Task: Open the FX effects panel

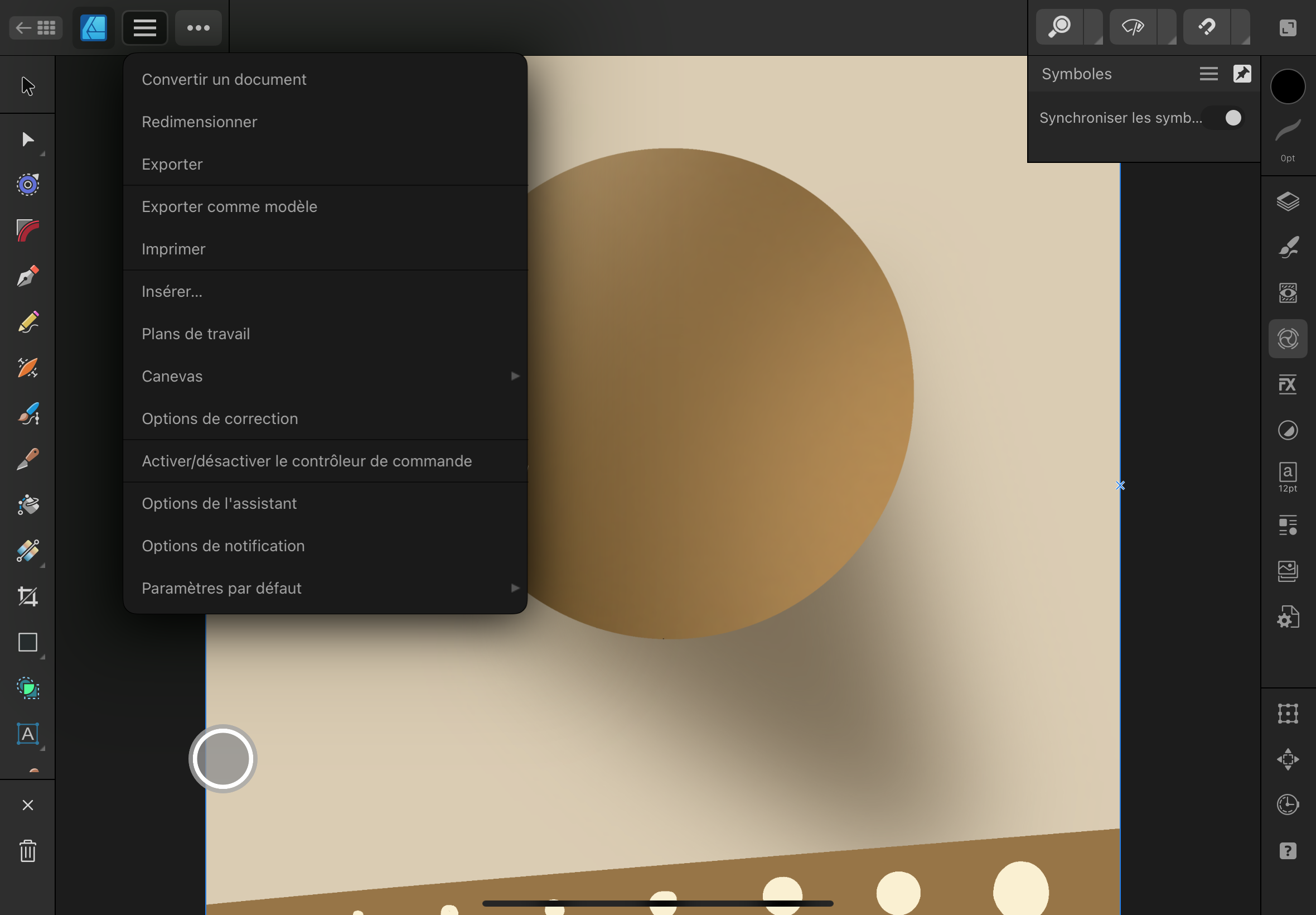Action: point(1287,384)
